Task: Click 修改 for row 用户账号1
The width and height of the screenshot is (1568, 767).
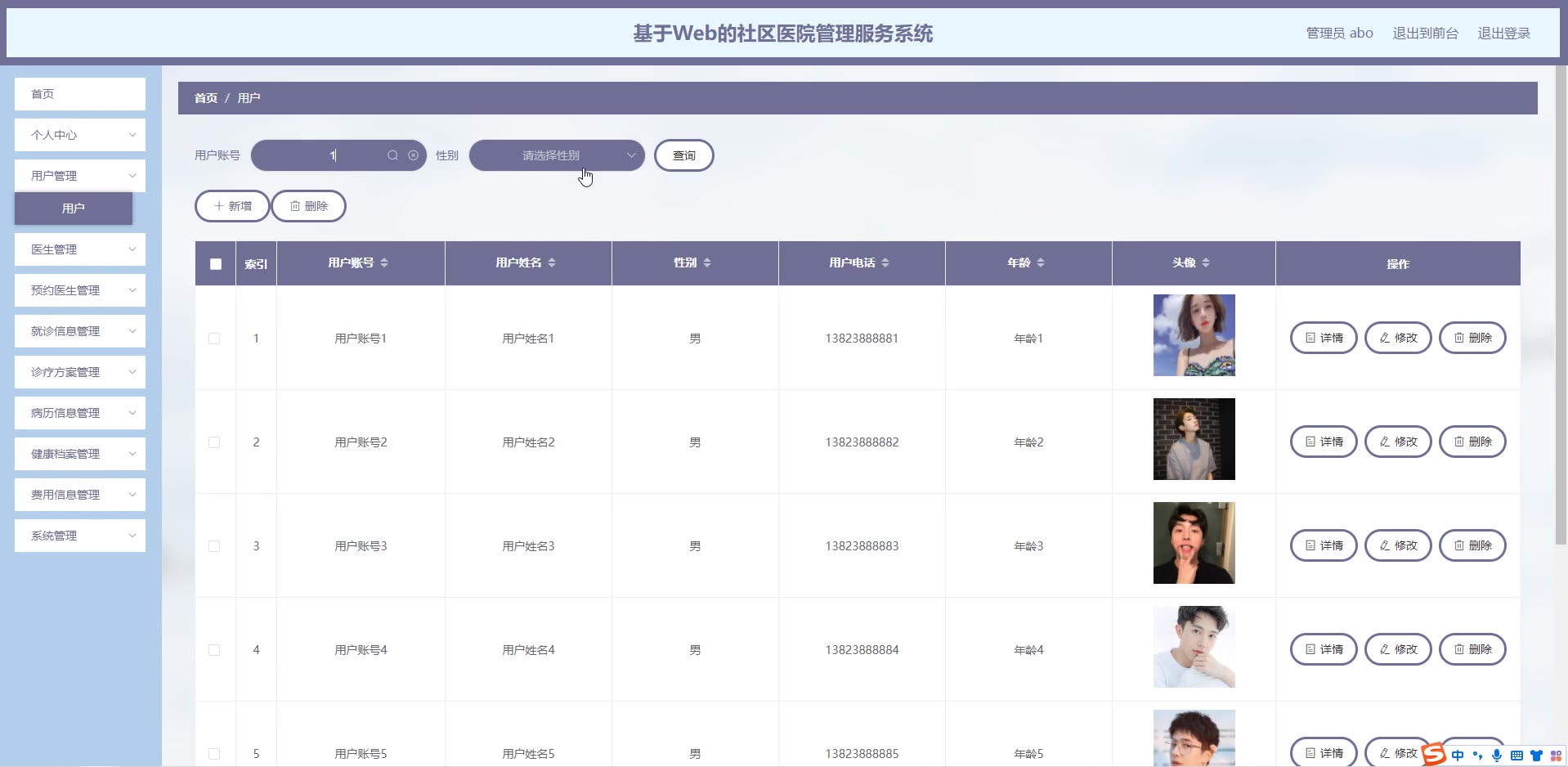Action: (x=1398, y=338)
